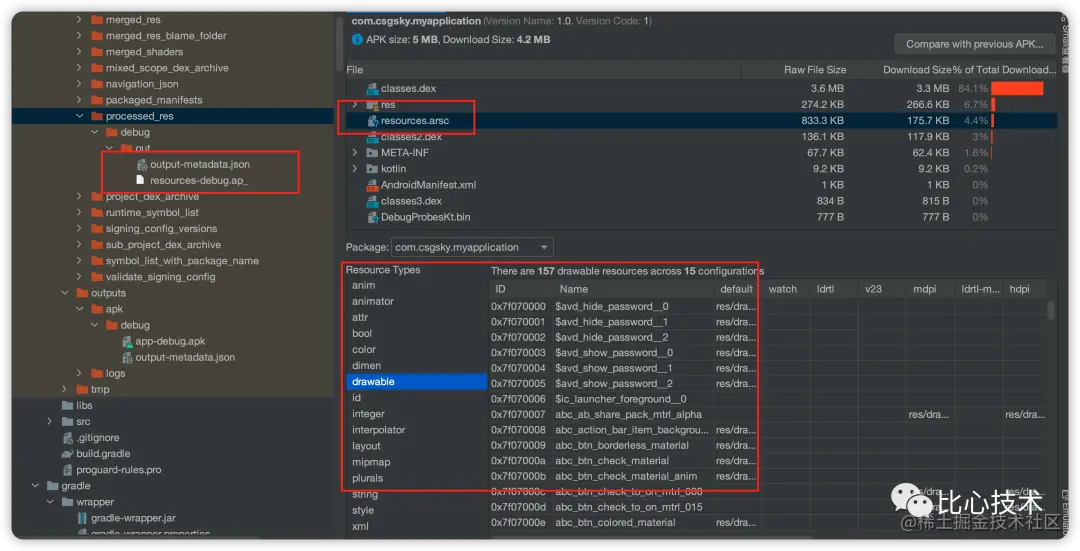The image size is (1080, 551).
Task: Select the style resource type
Action: pyautogui.click(x=363, y=510)
